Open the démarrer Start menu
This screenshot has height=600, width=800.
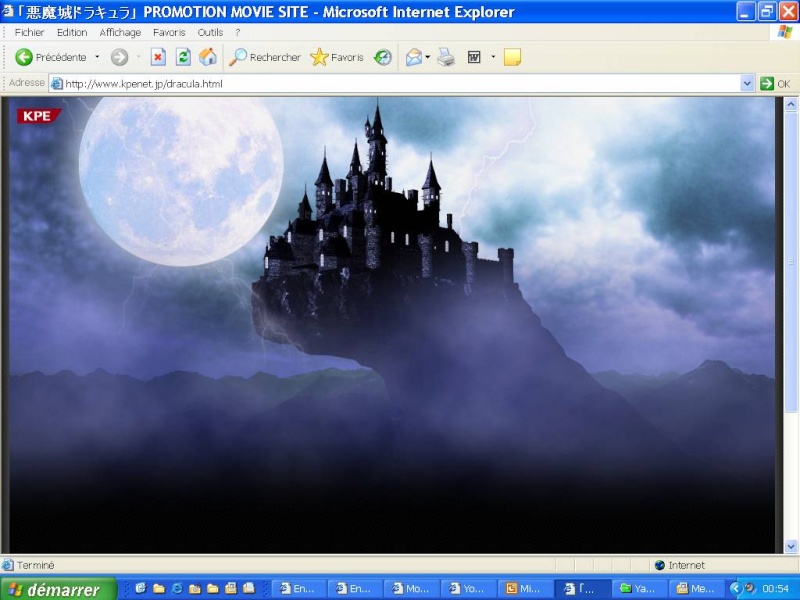pyautogui.click(x=59, y=589)
